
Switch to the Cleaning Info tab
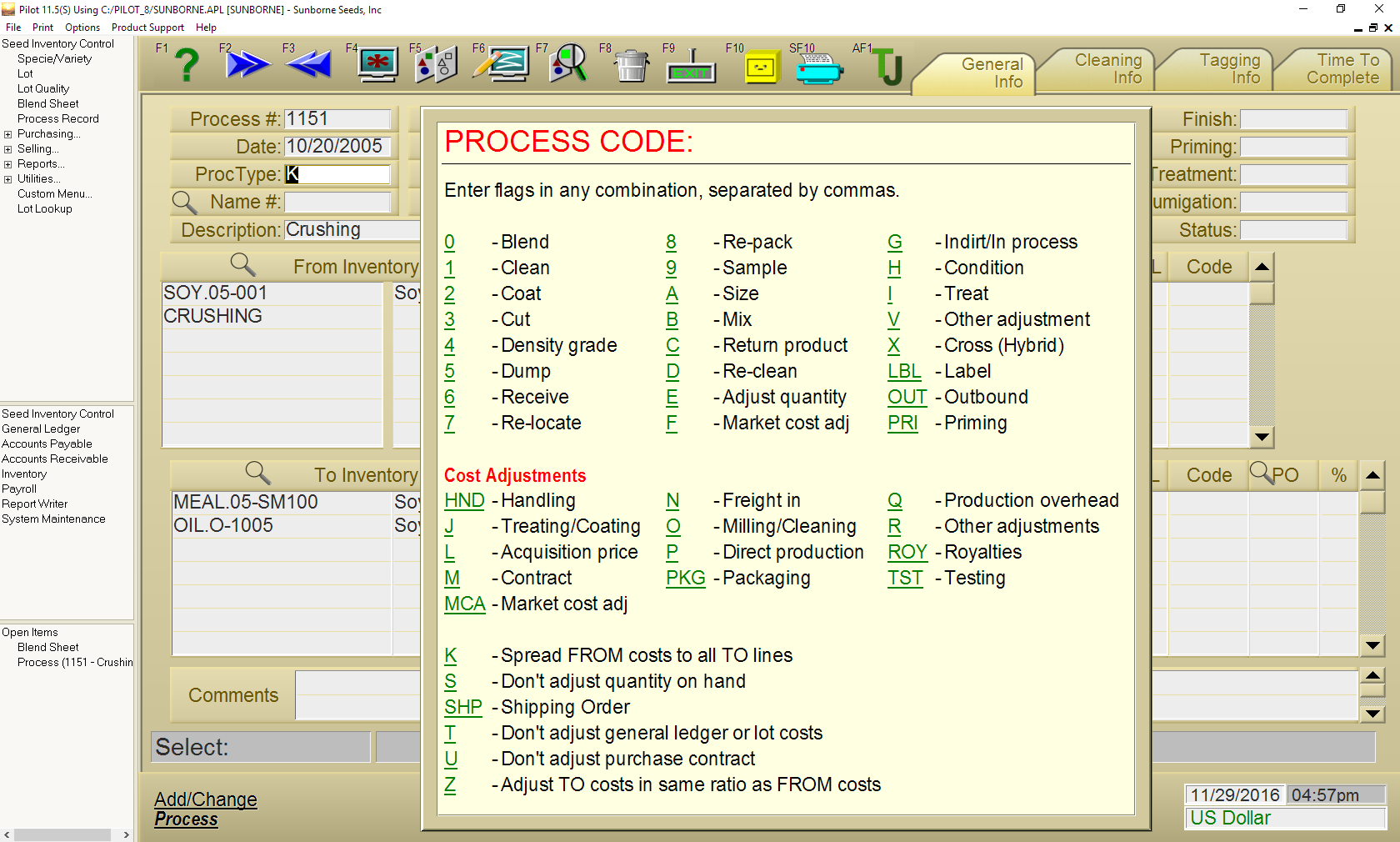[x=1107, y=69]
